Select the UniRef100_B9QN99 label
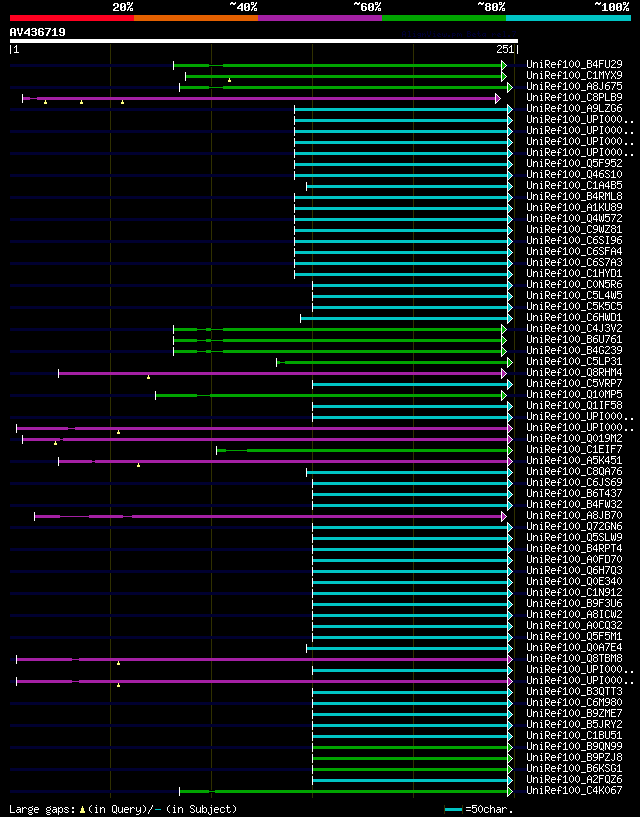Viewport: 640px width, 817px height. 574,747
